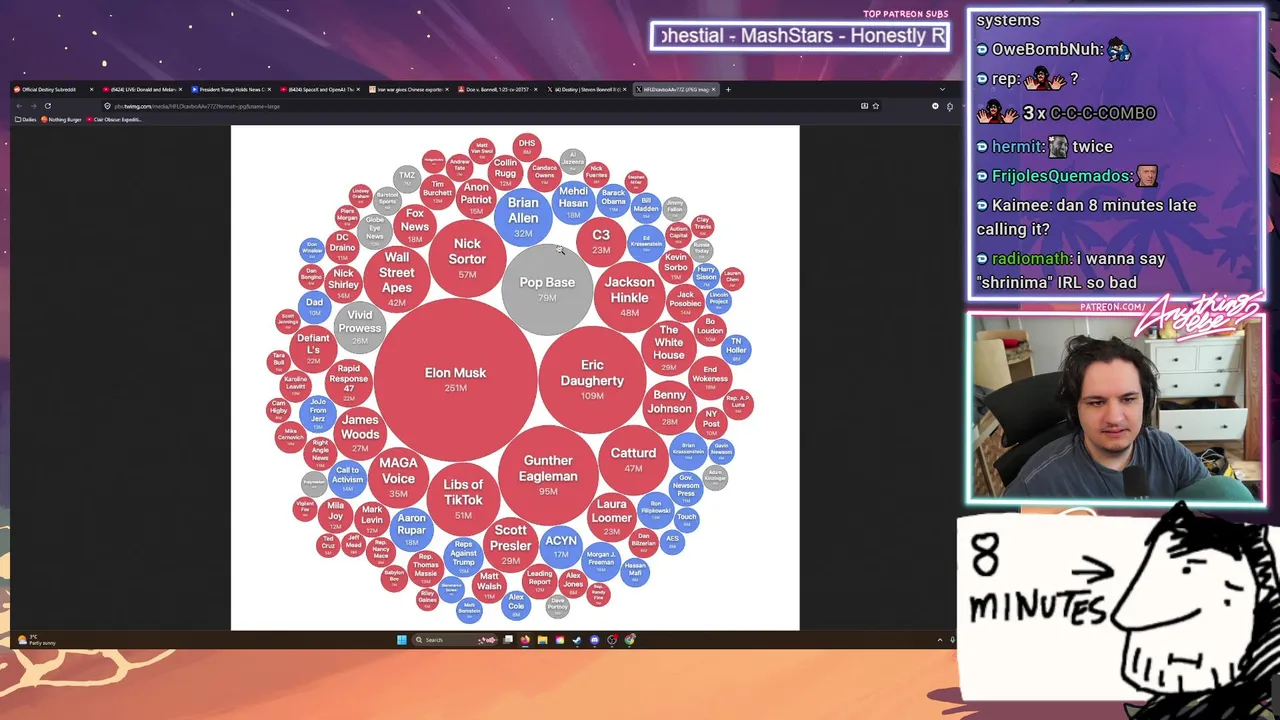Switch to SpaceX and OpenAI tab
Viewport: 1280px width, 720px height.
click(x=318, y=90)
